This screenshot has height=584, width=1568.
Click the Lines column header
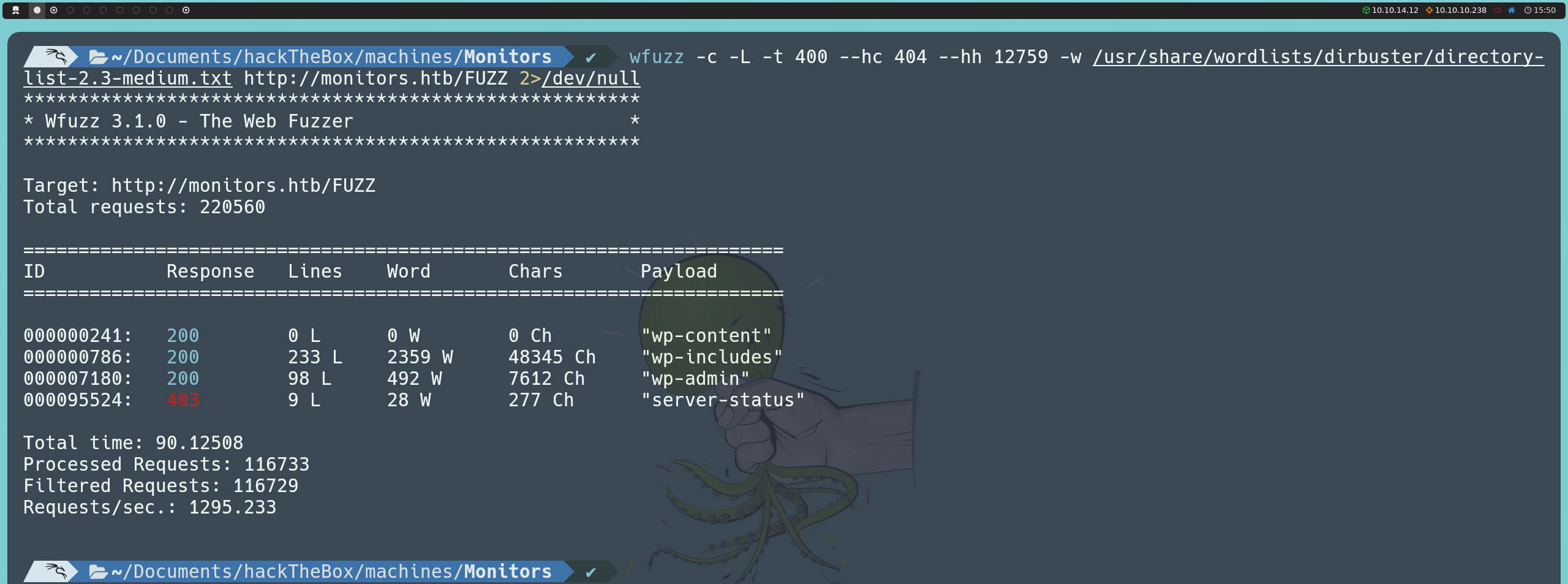pos(315,271)
